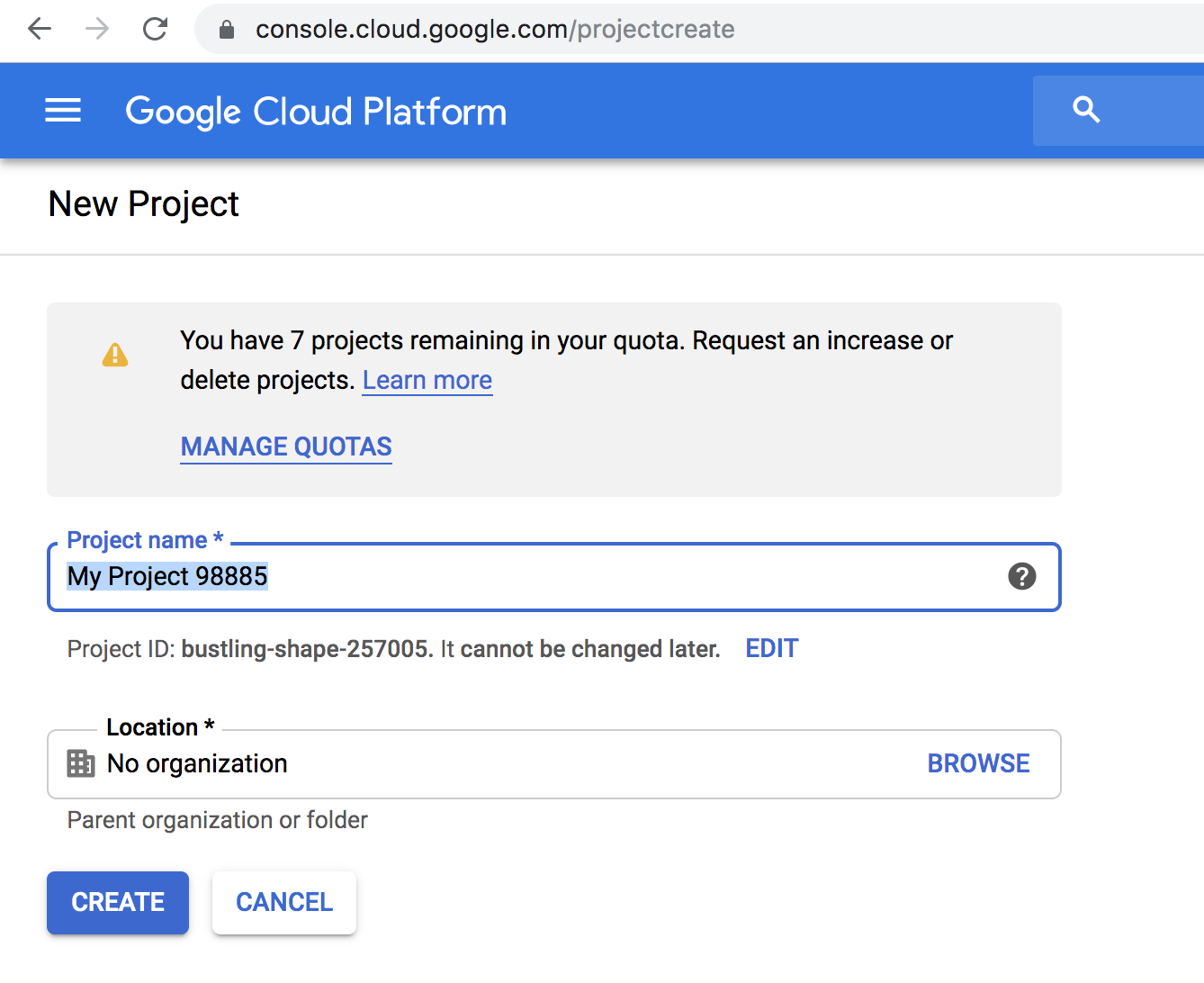Screen dimensions: 1204x983
Task: Click the Google Cloud Platform logo
Action: coord(316,112)
